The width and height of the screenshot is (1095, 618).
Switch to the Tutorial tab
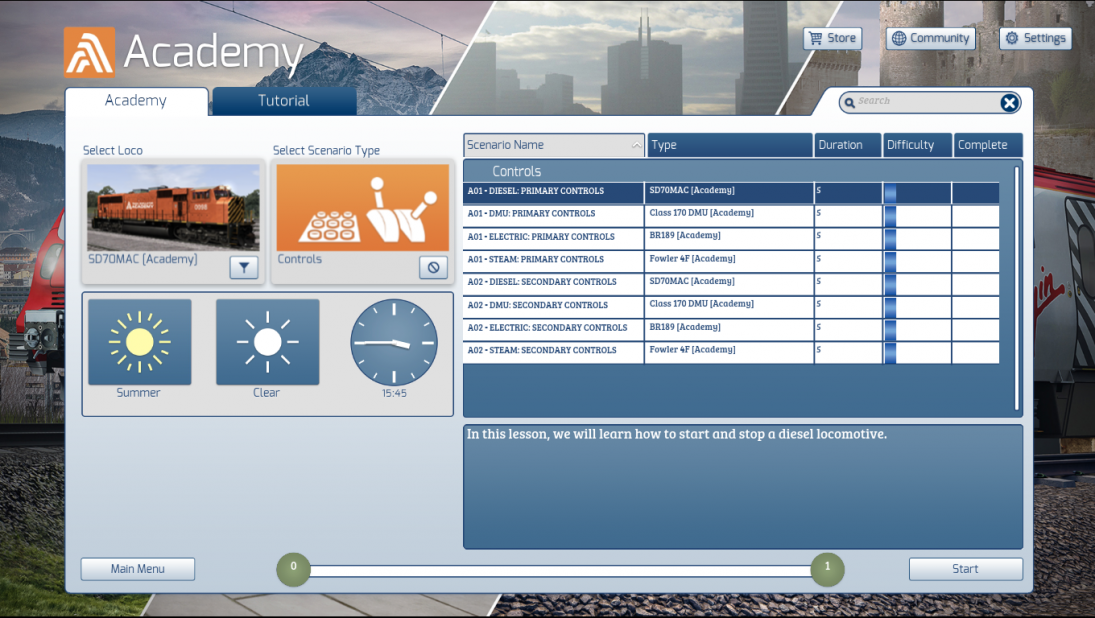[284, 101]
